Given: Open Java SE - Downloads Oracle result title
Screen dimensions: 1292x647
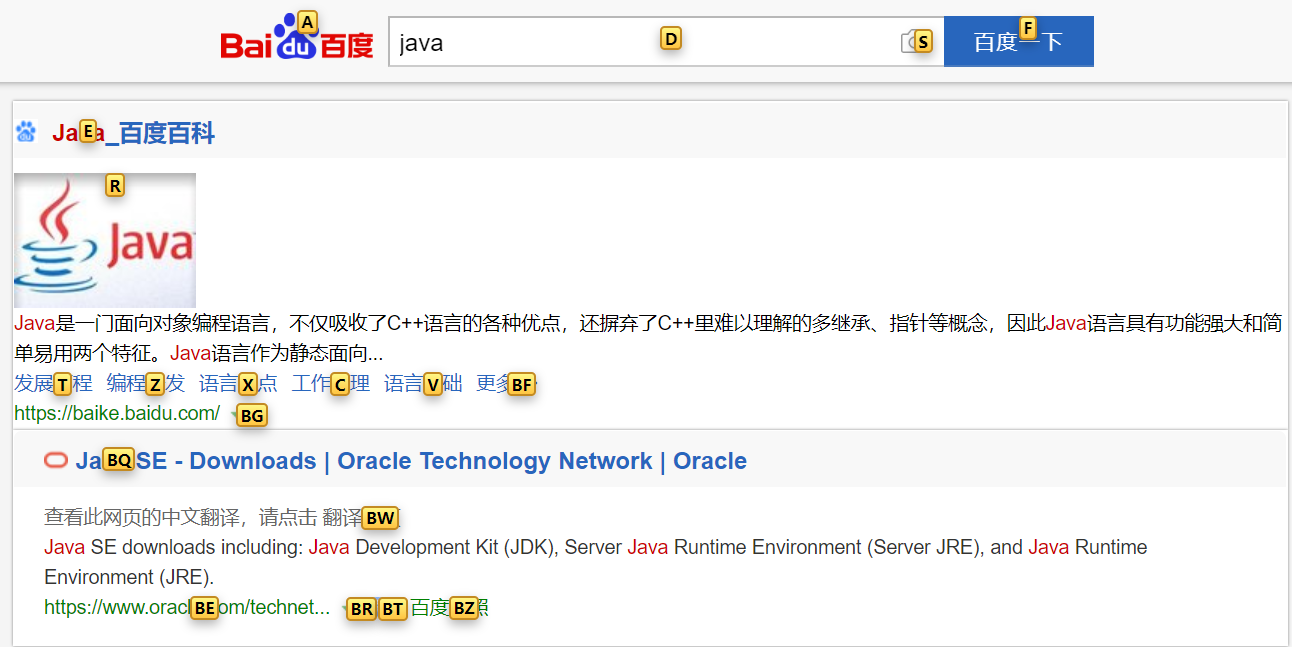Looking at the screenshot, I should point(411,461).
